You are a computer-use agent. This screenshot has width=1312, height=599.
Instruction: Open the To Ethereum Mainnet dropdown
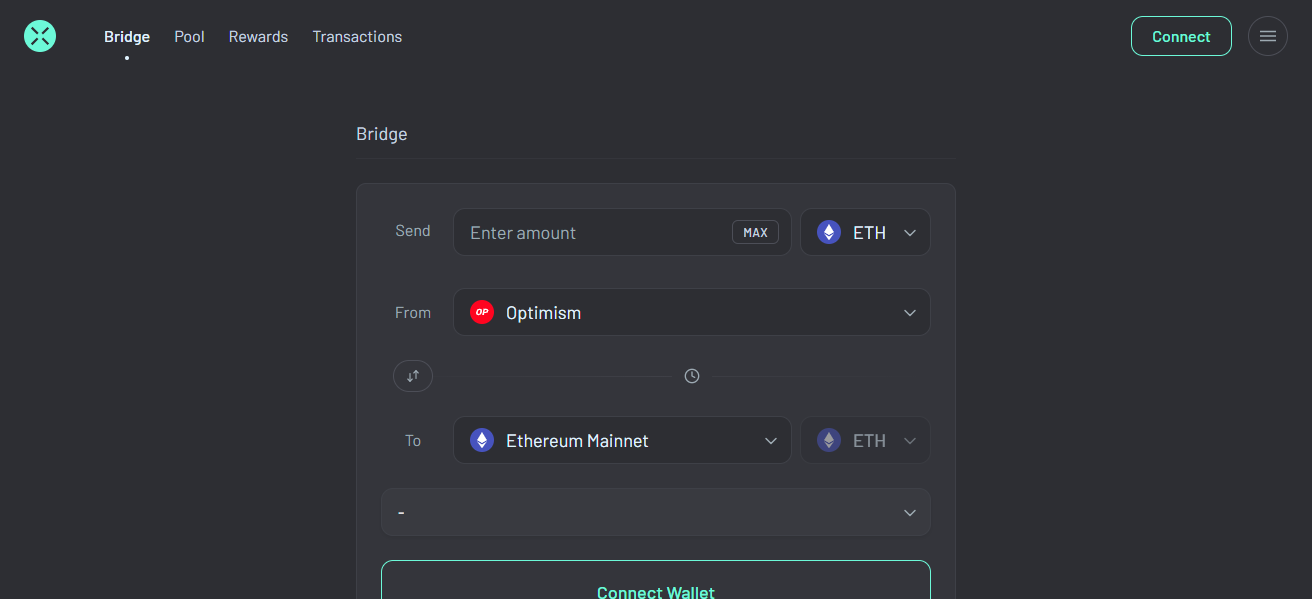[x=622, y=440]
